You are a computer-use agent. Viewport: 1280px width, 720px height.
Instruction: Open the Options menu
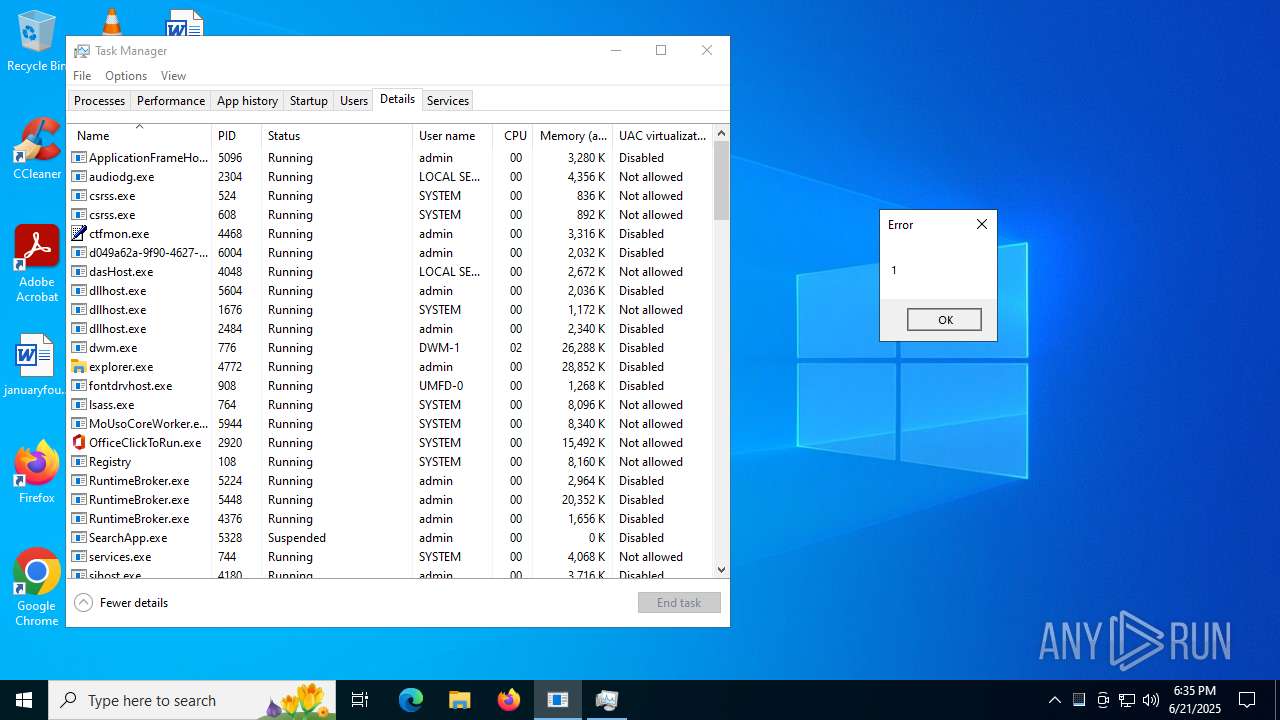coord(126,76)
